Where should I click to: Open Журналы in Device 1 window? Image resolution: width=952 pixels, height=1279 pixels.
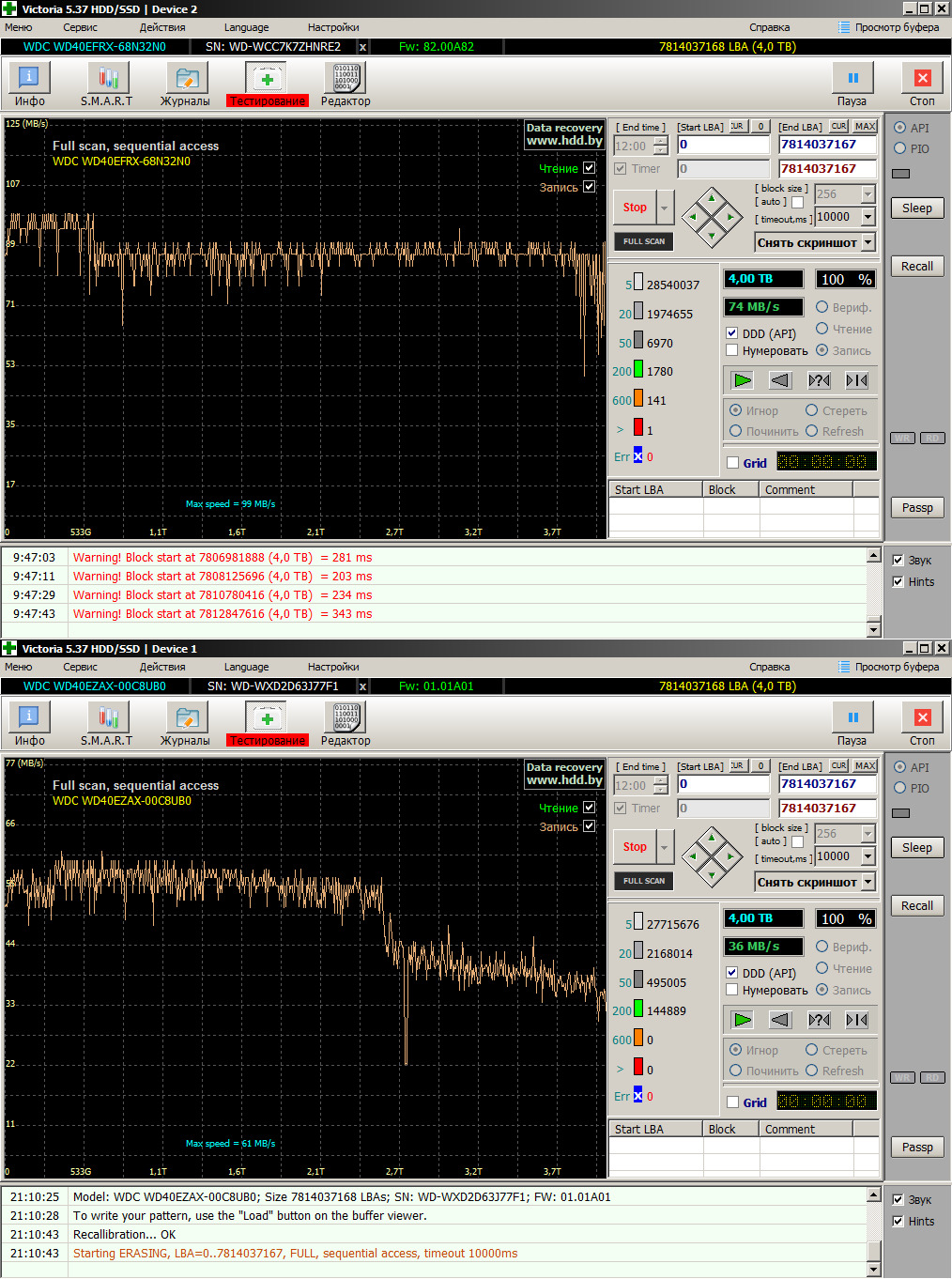(186, 724)
